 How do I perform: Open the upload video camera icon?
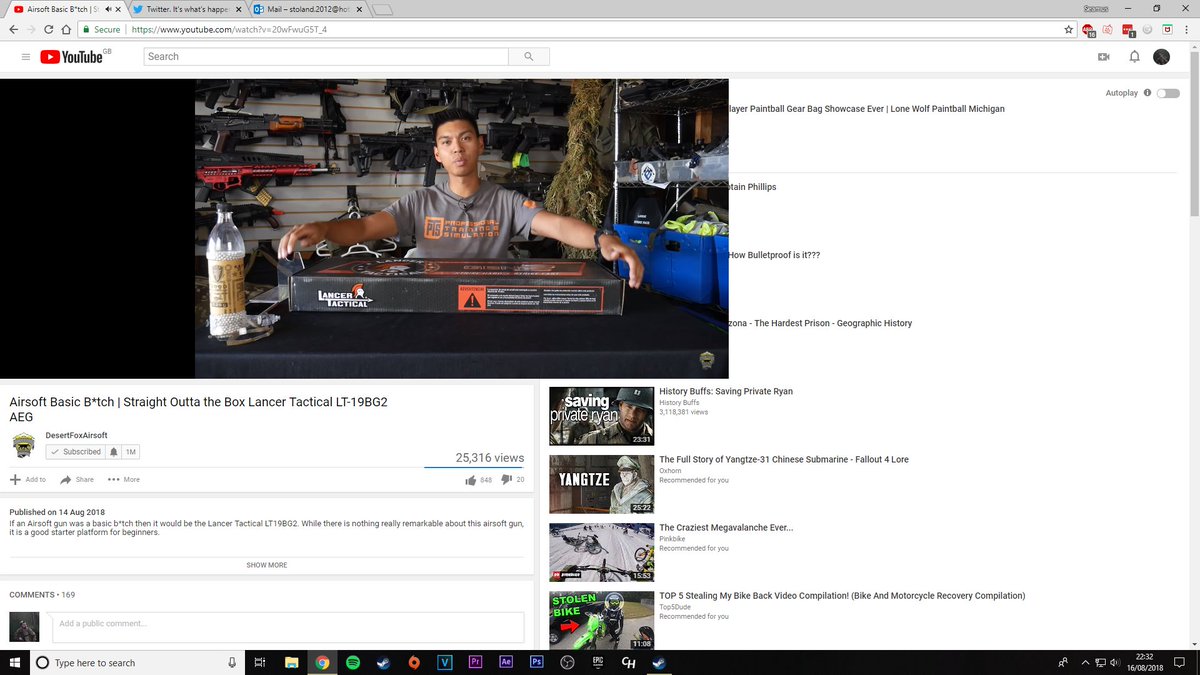point(1104,57)
